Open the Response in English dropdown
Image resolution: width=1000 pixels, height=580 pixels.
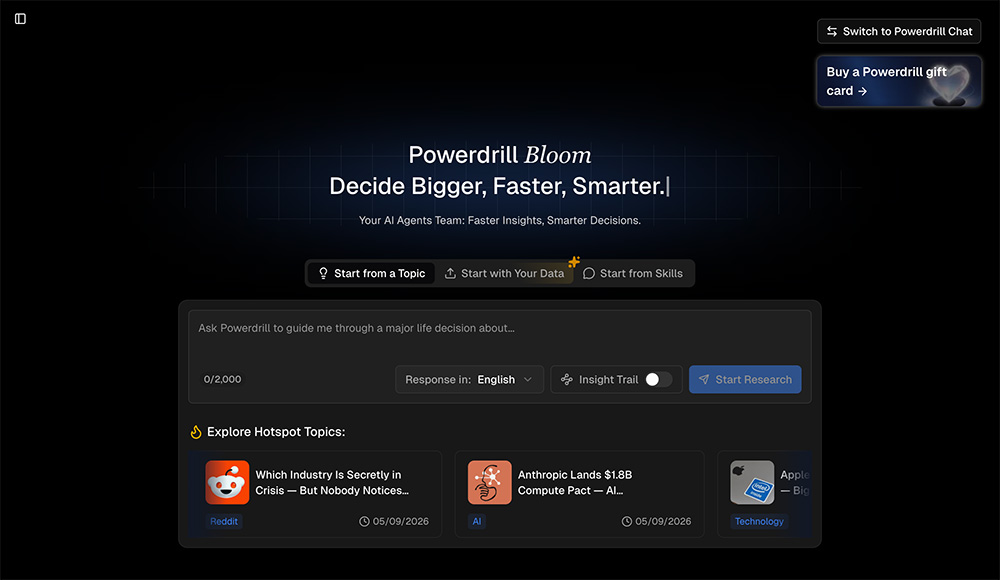pyautogui.click(x=469, y=380)
